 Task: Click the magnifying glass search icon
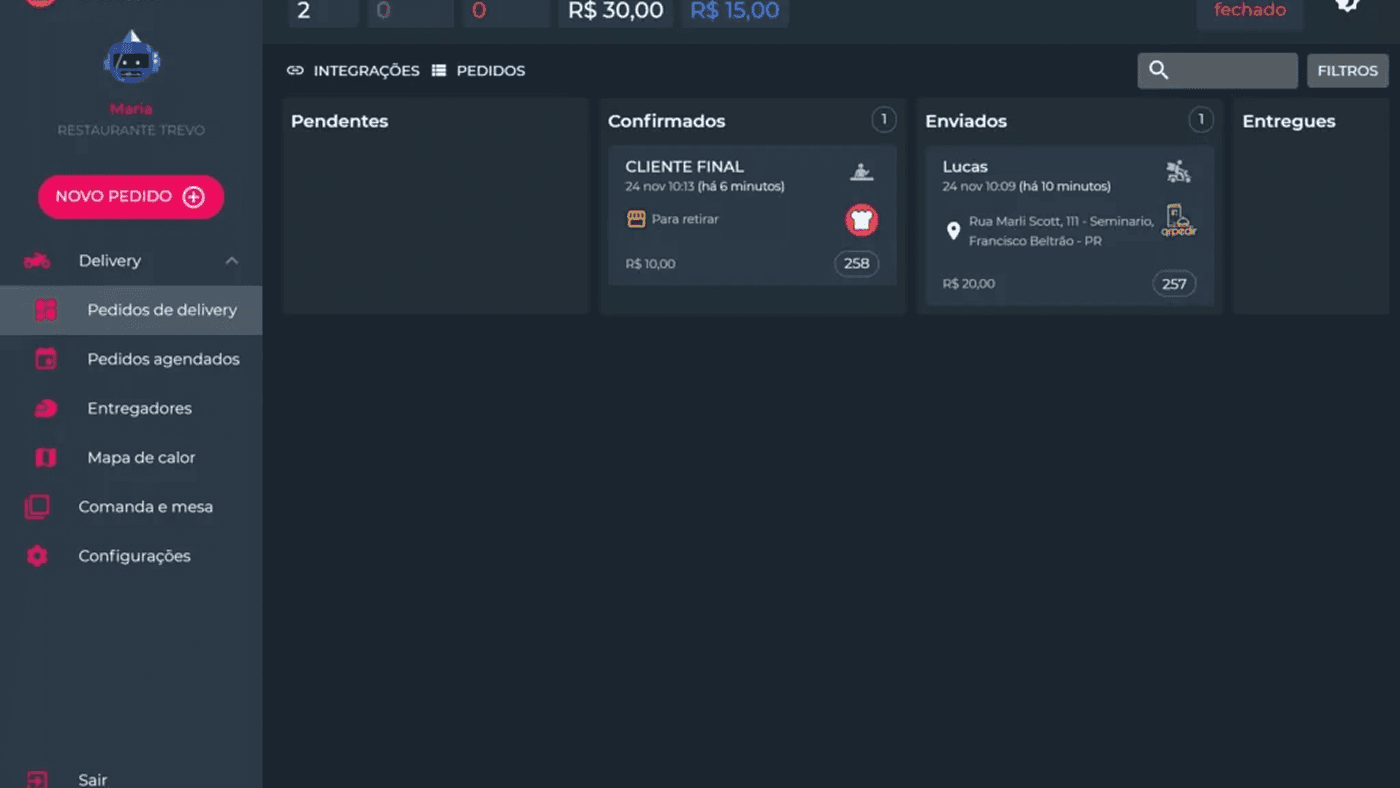[1159, 70]
